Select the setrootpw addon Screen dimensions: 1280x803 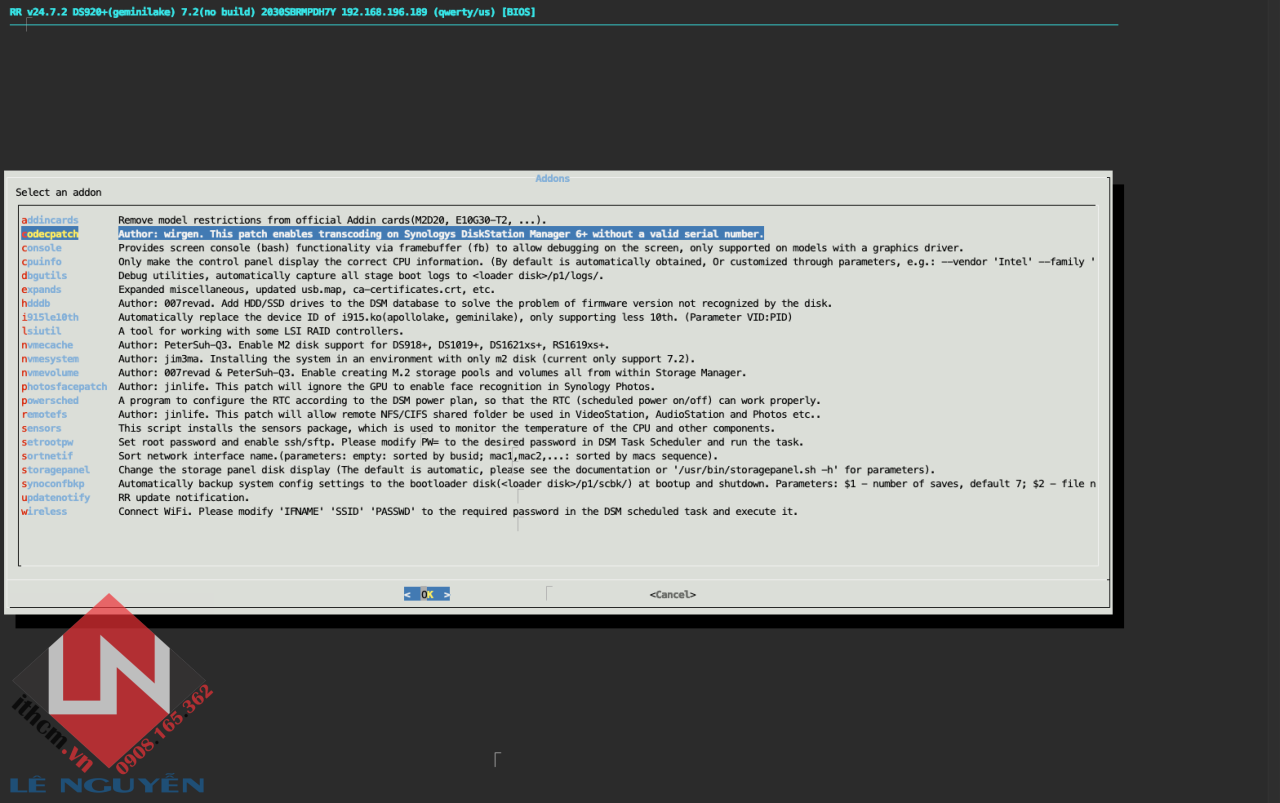[x=48, y=442]
